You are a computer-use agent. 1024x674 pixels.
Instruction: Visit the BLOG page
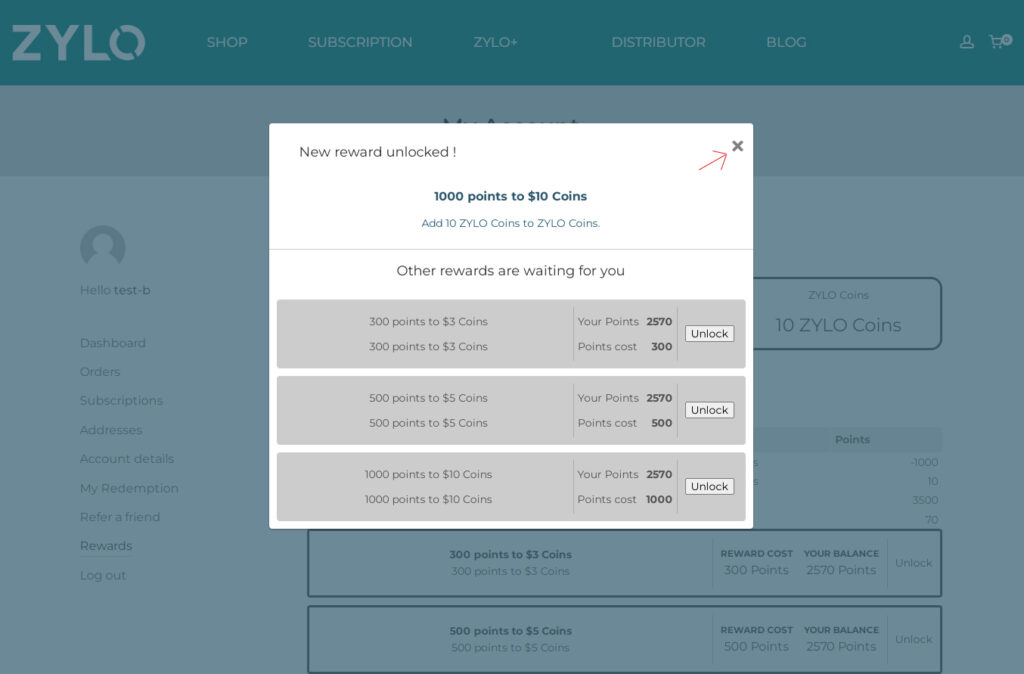tap(786, 42)
